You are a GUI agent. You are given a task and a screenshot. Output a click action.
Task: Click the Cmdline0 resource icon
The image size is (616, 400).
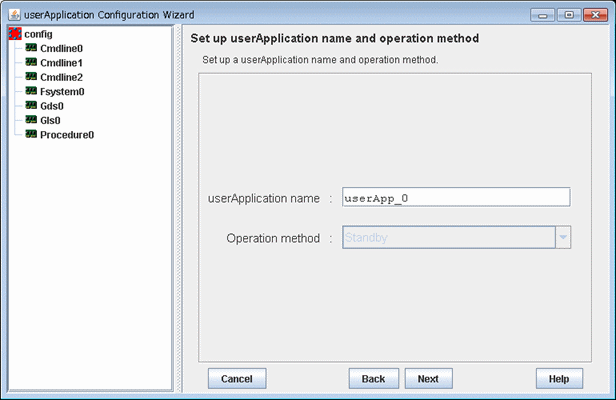coord(31,48)
